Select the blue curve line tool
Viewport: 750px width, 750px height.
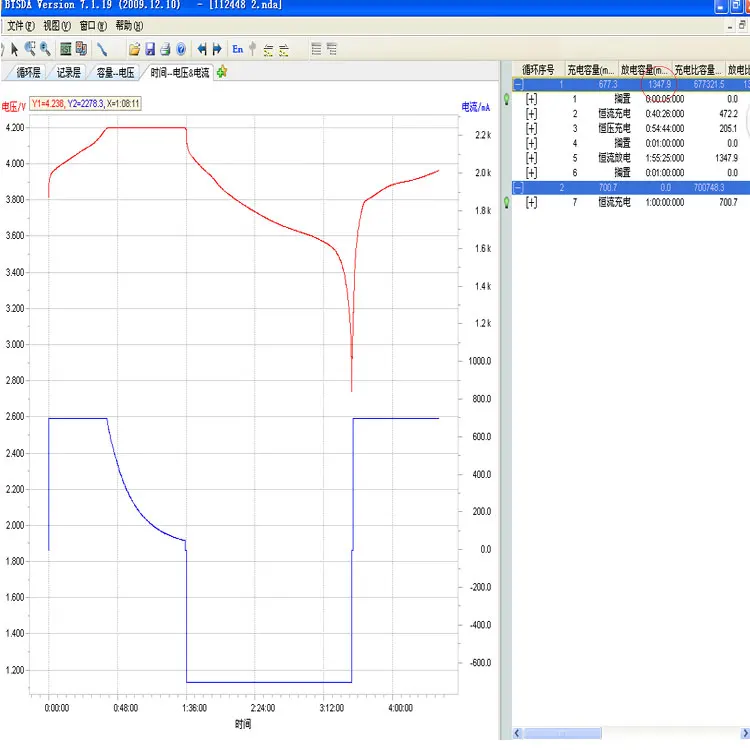click(x=102, y=49)
